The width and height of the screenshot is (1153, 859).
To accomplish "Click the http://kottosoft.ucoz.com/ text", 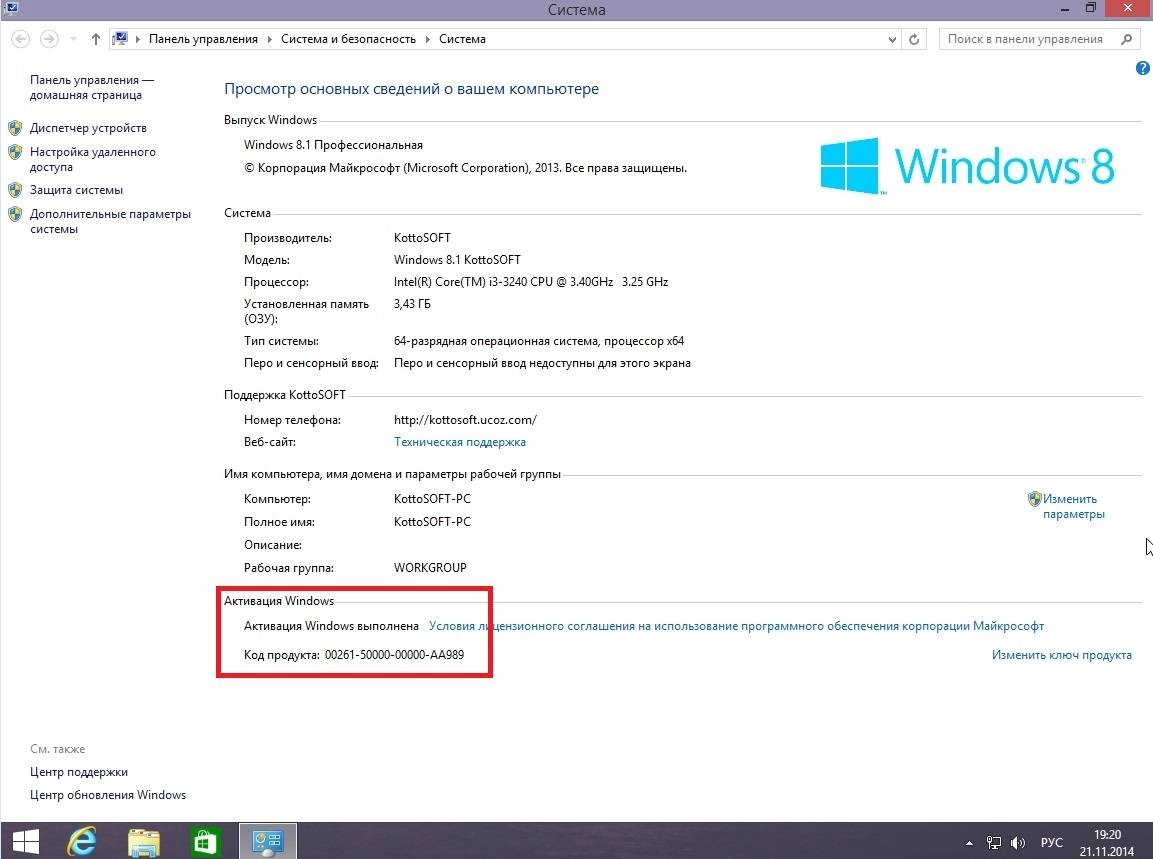I will pos(465,420).
